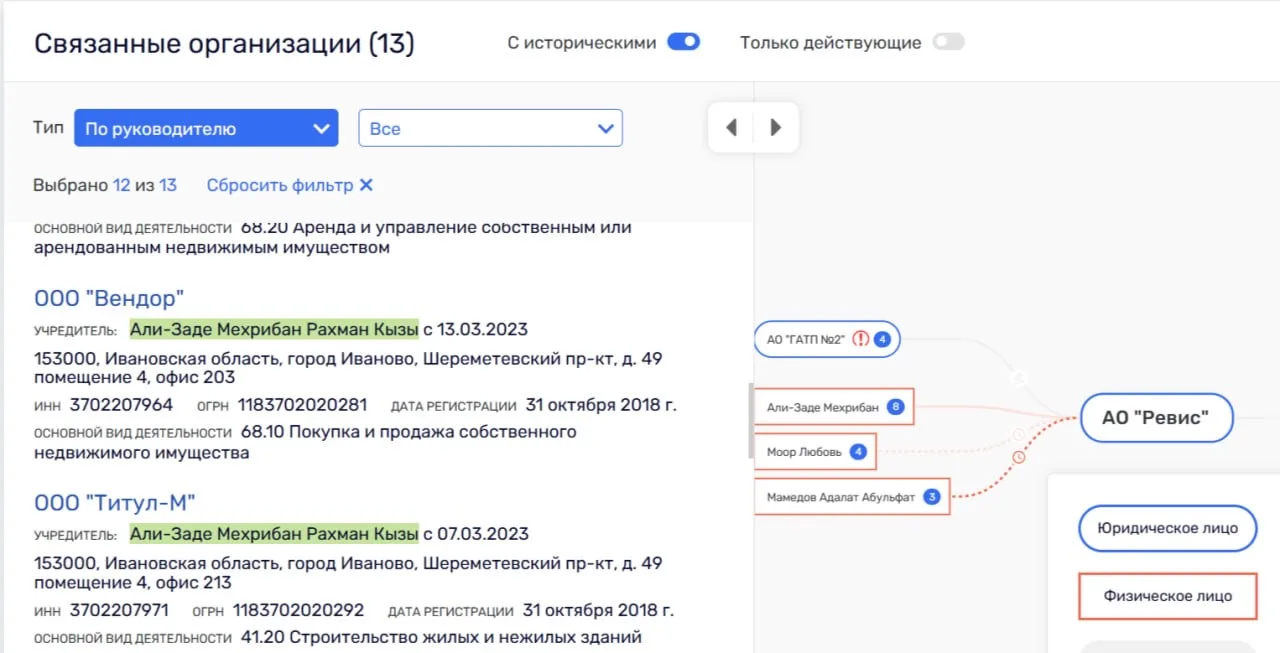Expand the "Все" filter dropdown
This screenshot has width=1280, height=653.
[490, 128]
